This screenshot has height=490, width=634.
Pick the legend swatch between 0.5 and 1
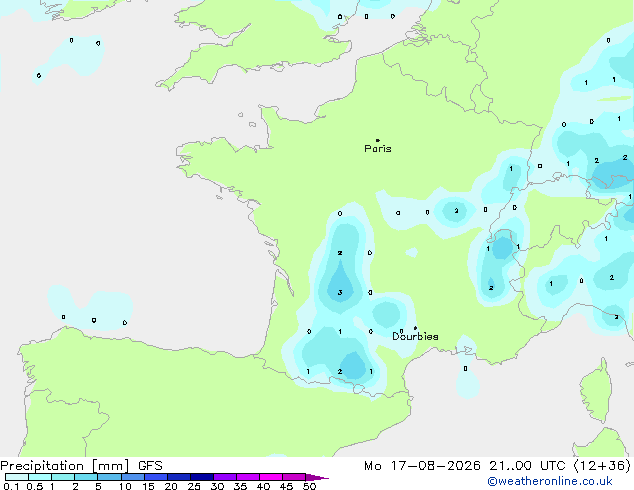coord(40,477)
